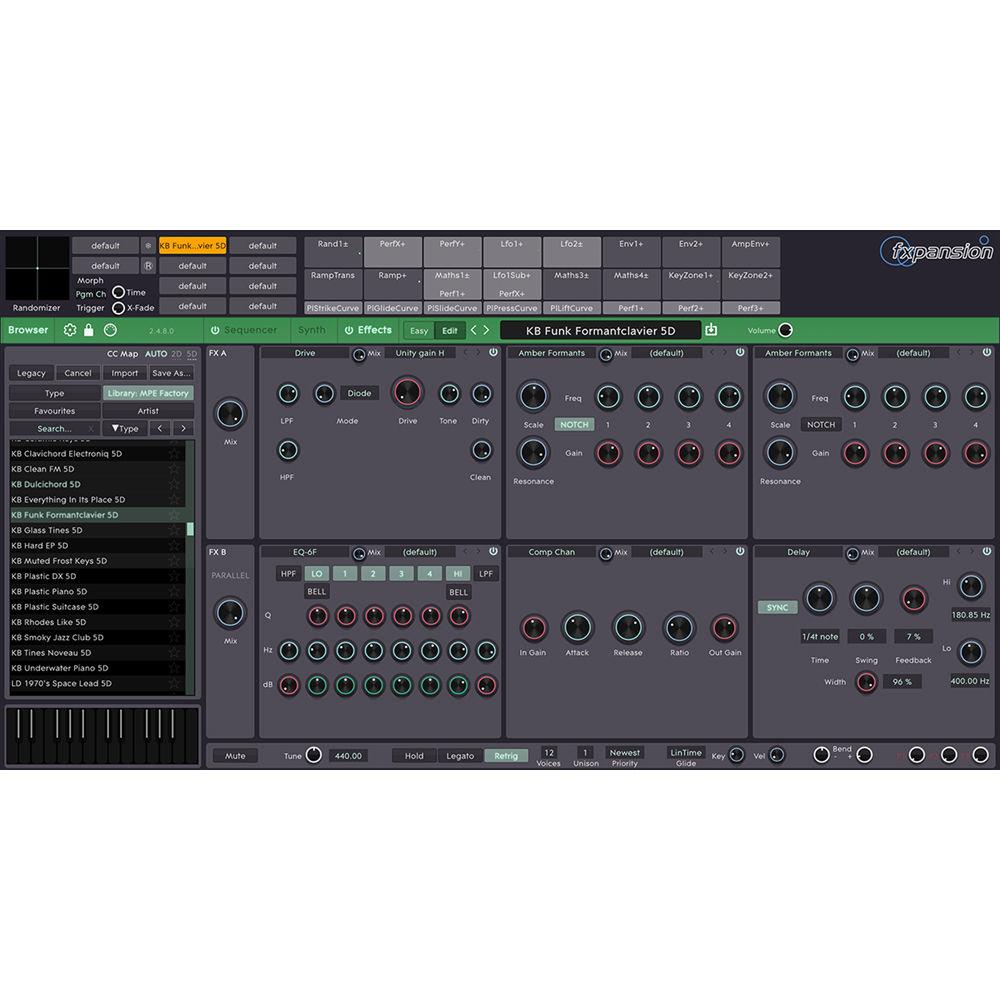Click the Cancel button in the Browser

coord(79,372)
